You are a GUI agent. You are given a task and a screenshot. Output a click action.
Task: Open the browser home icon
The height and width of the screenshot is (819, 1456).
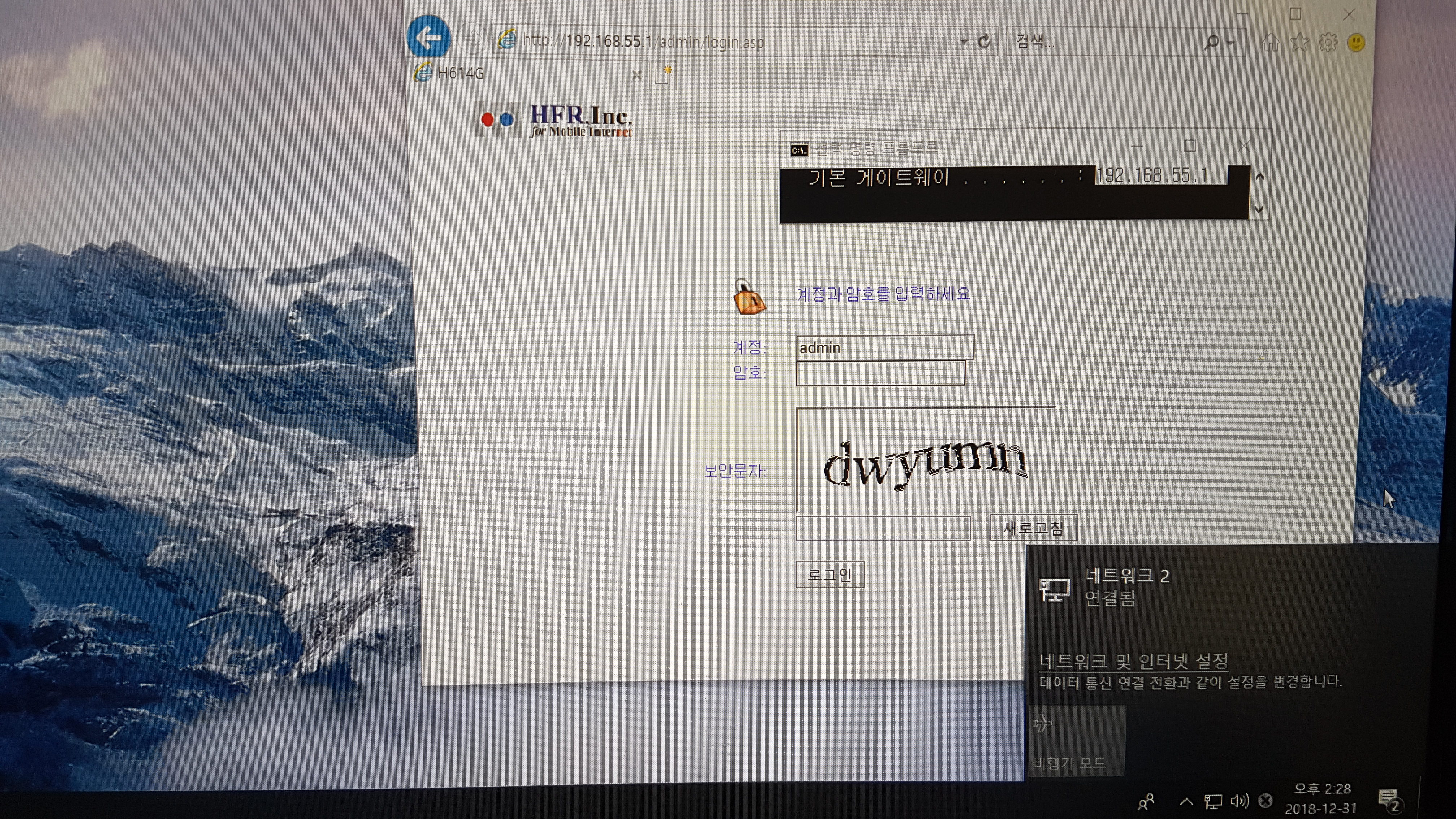point(1271,42)
